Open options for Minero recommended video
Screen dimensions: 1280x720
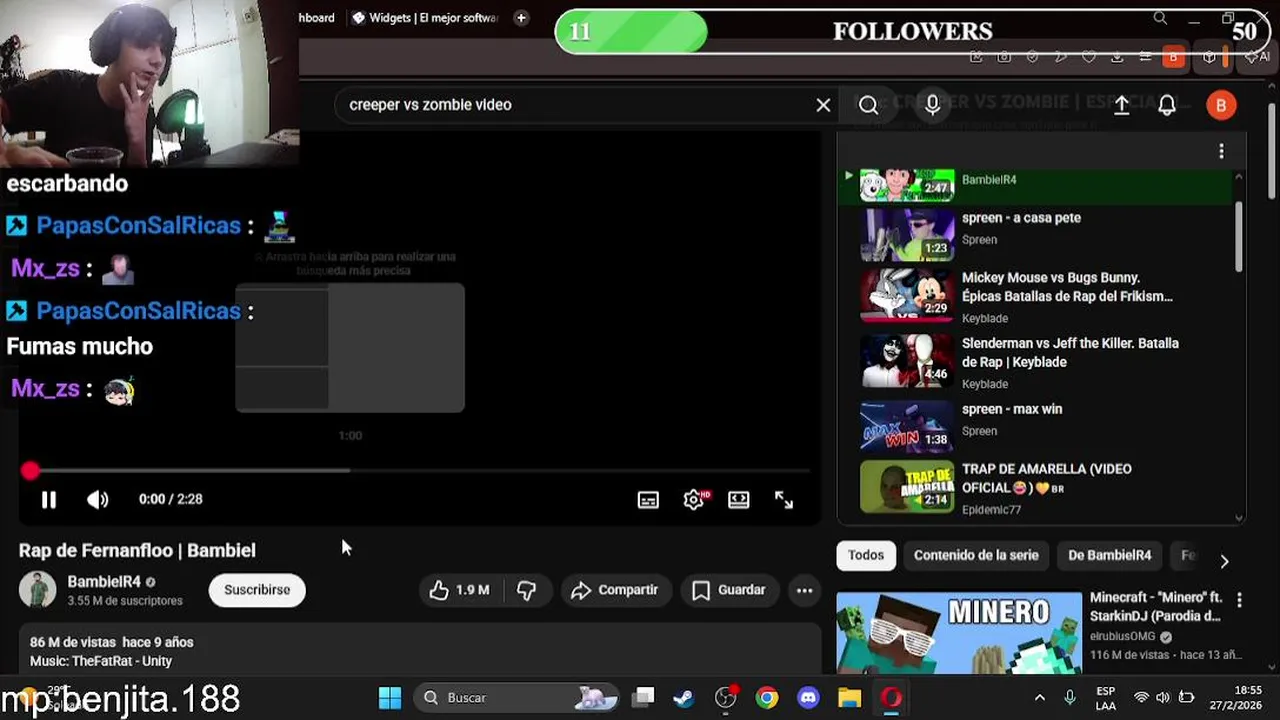[x=1239, y=600]
